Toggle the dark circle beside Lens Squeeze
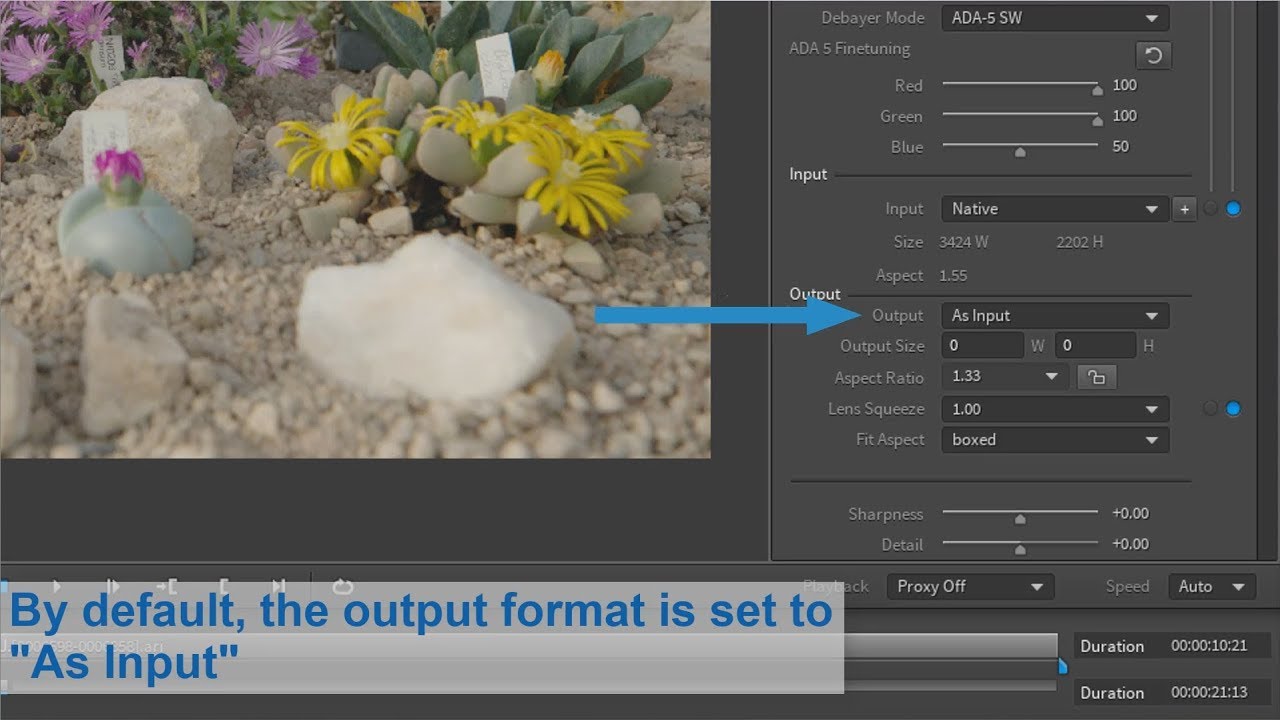 coord(1211,408)
